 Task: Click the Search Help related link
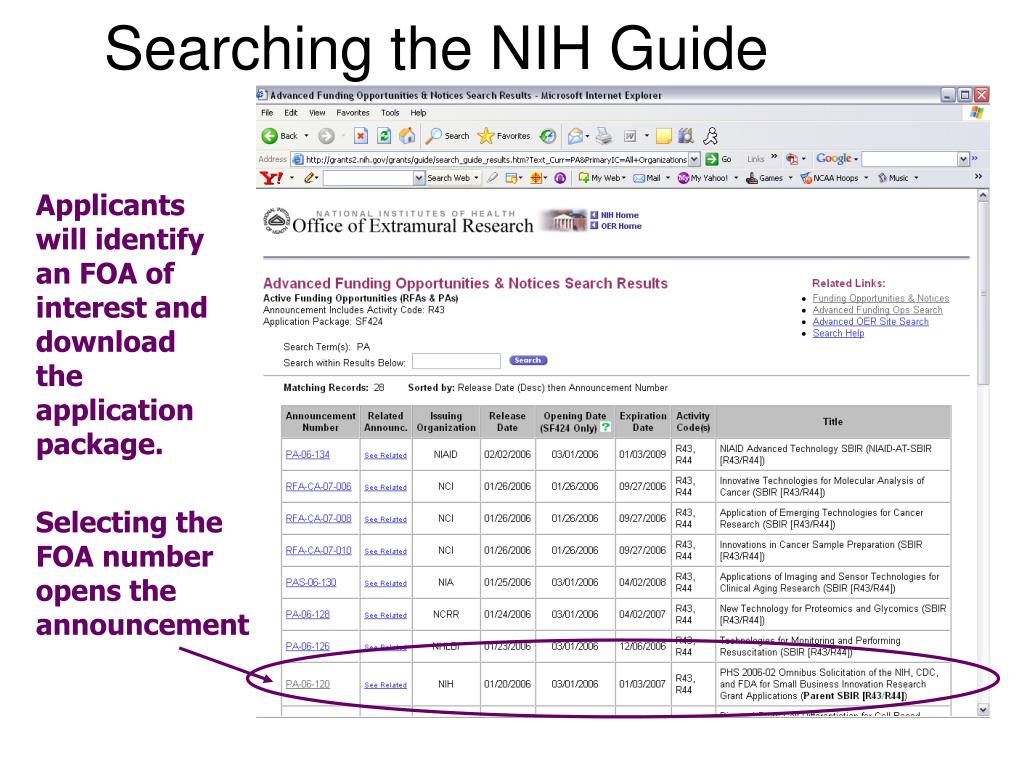click(x=838, y=333)
